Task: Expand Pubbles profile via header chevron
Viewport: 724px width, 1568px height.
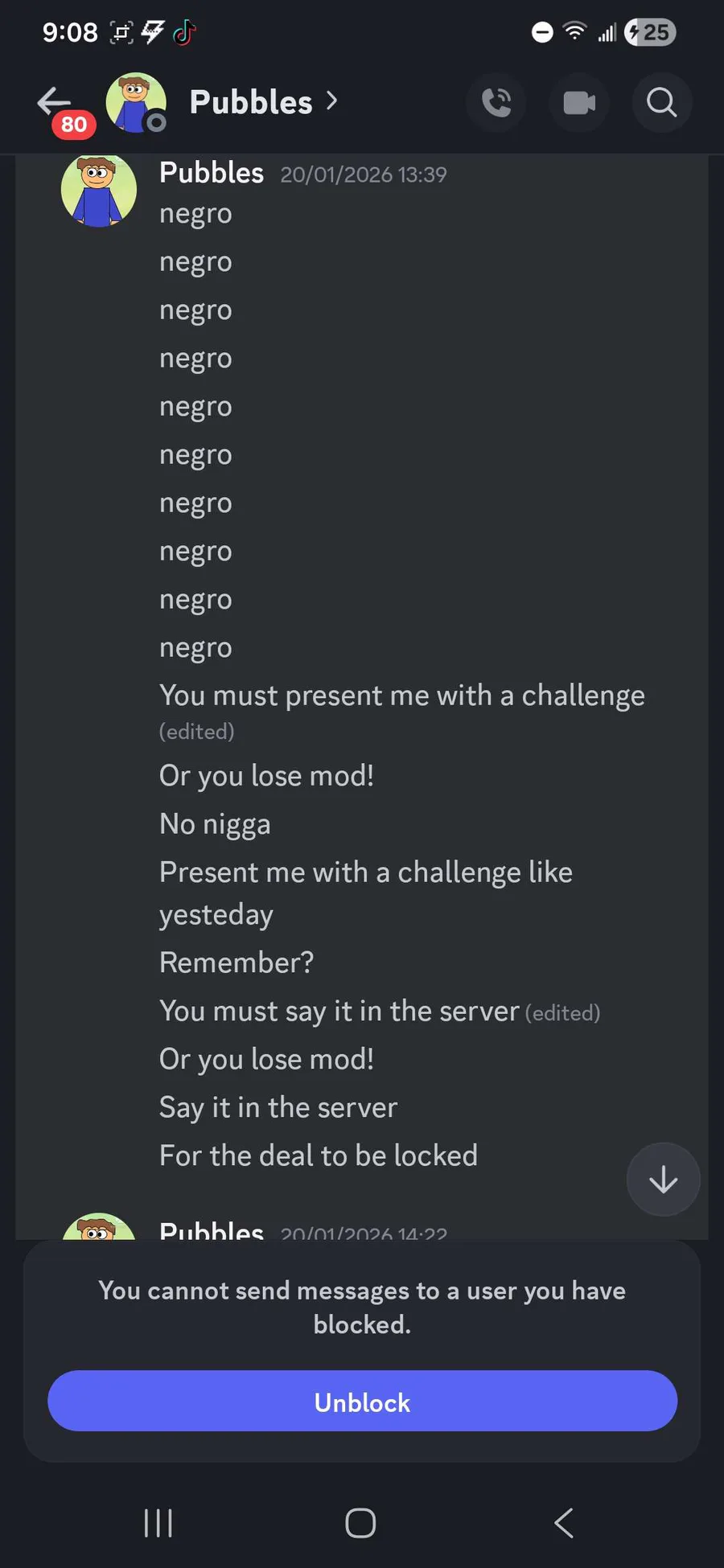Action: point(331,101)
